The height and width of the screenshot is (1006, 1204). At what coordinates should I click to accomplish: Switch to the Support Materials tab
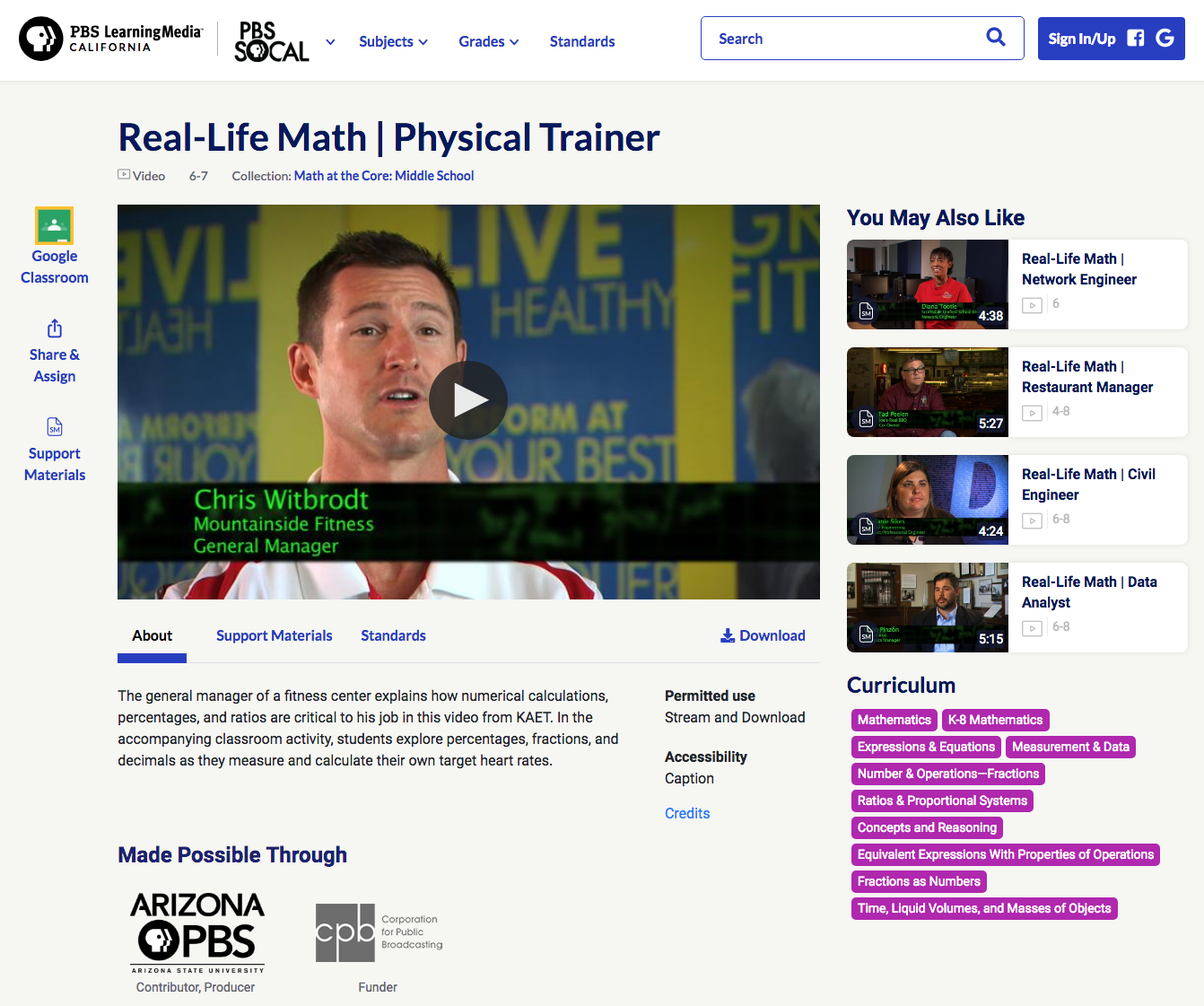coord(274,635)
